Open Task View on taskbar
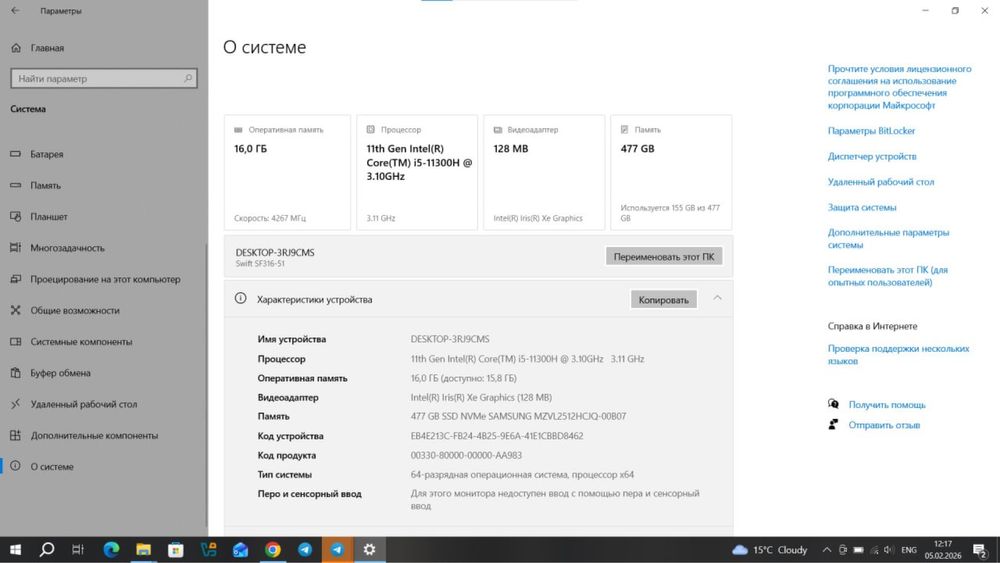1000x563 pixels. point(78,550)
